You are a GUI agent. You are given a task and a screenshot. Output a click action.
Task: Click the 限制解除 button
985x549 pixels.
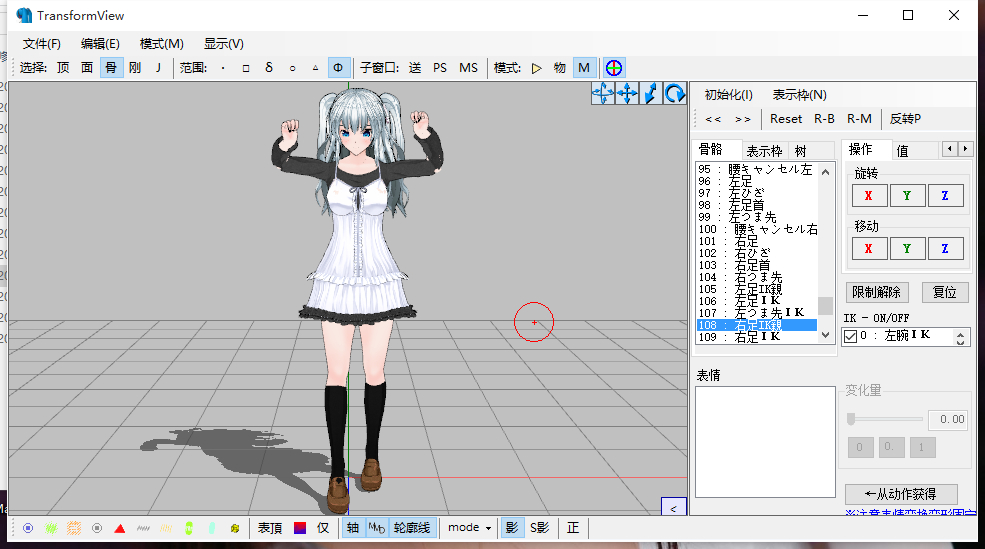tap(877, 292)
